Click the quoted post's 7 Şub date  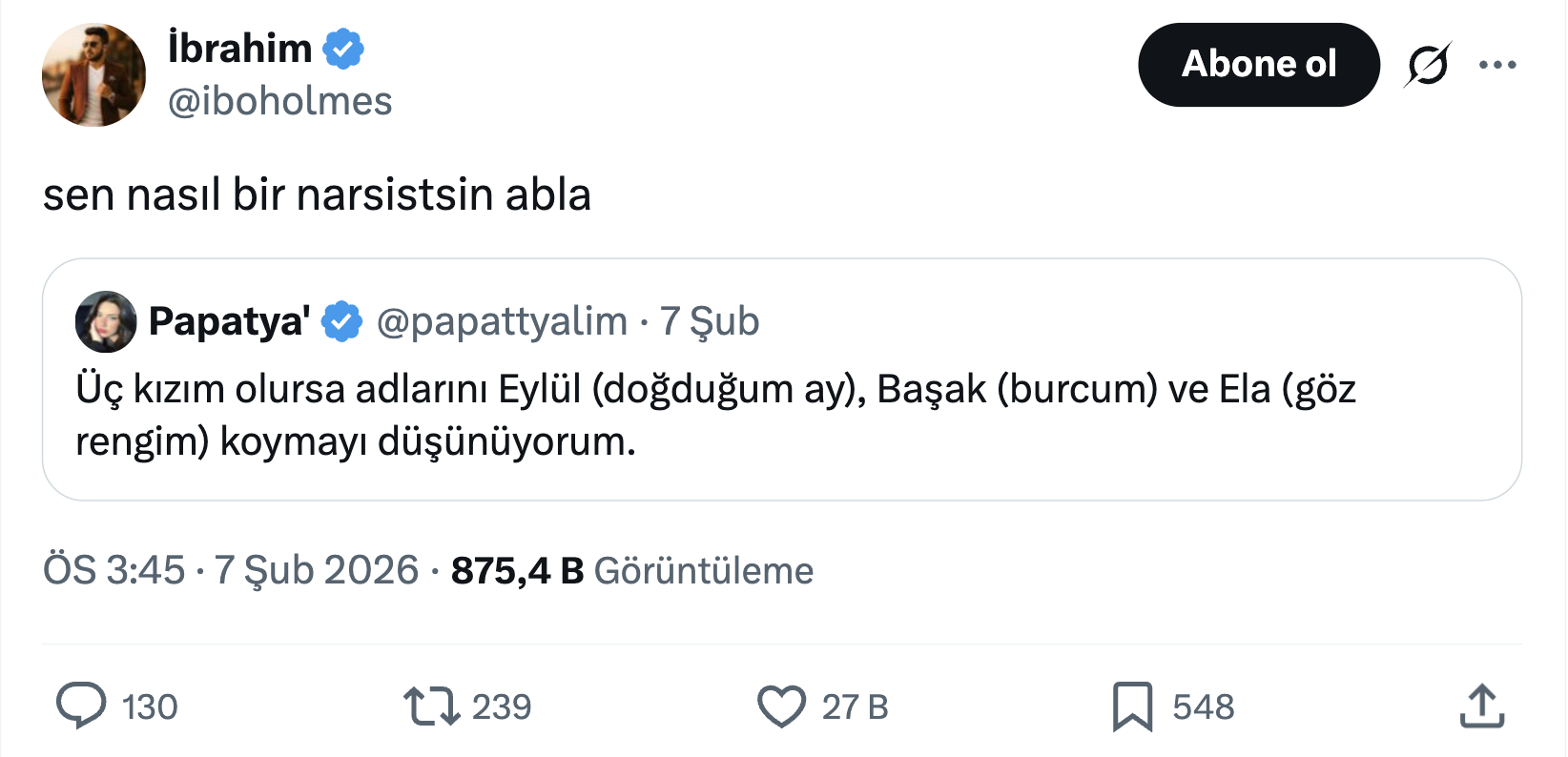[710, 322]
